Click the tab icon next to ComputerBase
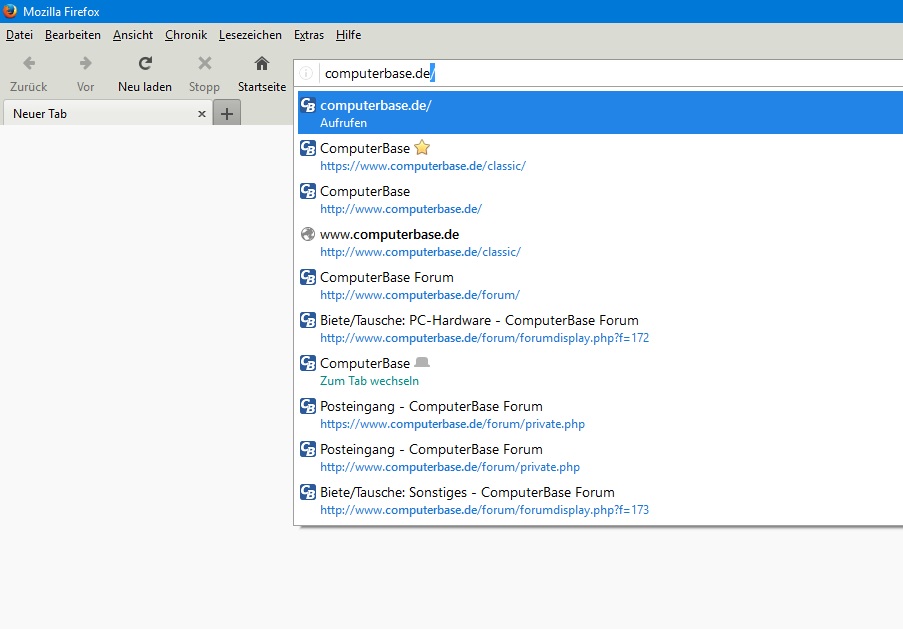Screen dimensions: 903x629 click(x=422, y=362)
